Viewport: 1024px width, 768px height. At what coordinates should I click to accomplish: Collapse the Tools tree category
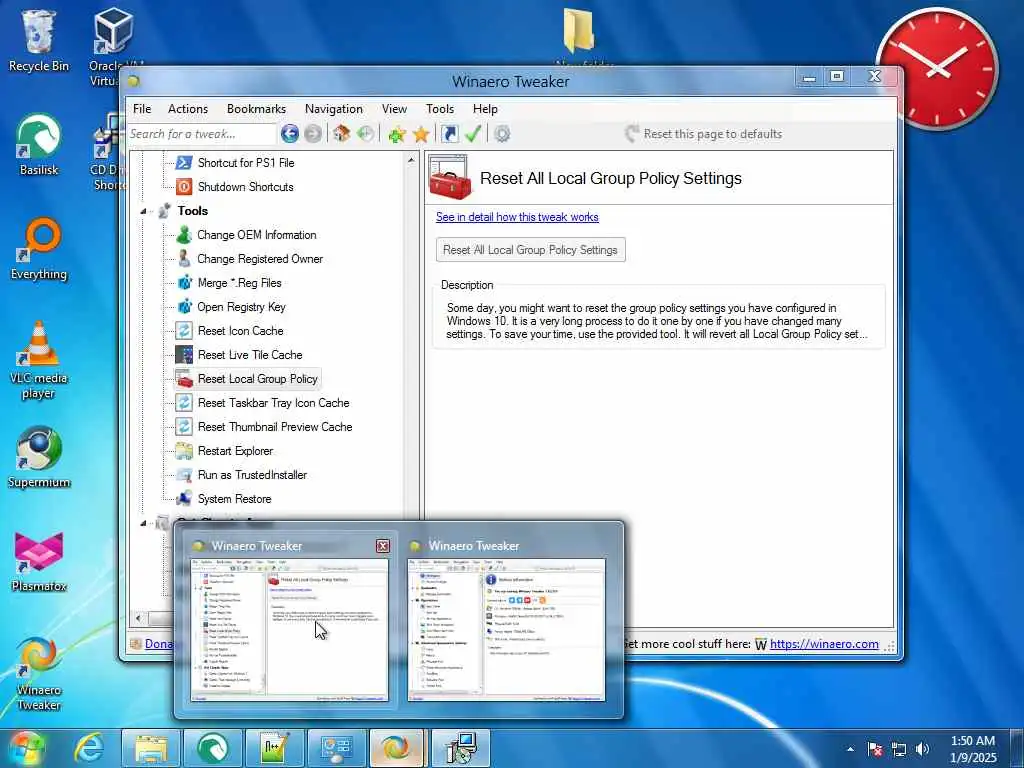(143, 211)
